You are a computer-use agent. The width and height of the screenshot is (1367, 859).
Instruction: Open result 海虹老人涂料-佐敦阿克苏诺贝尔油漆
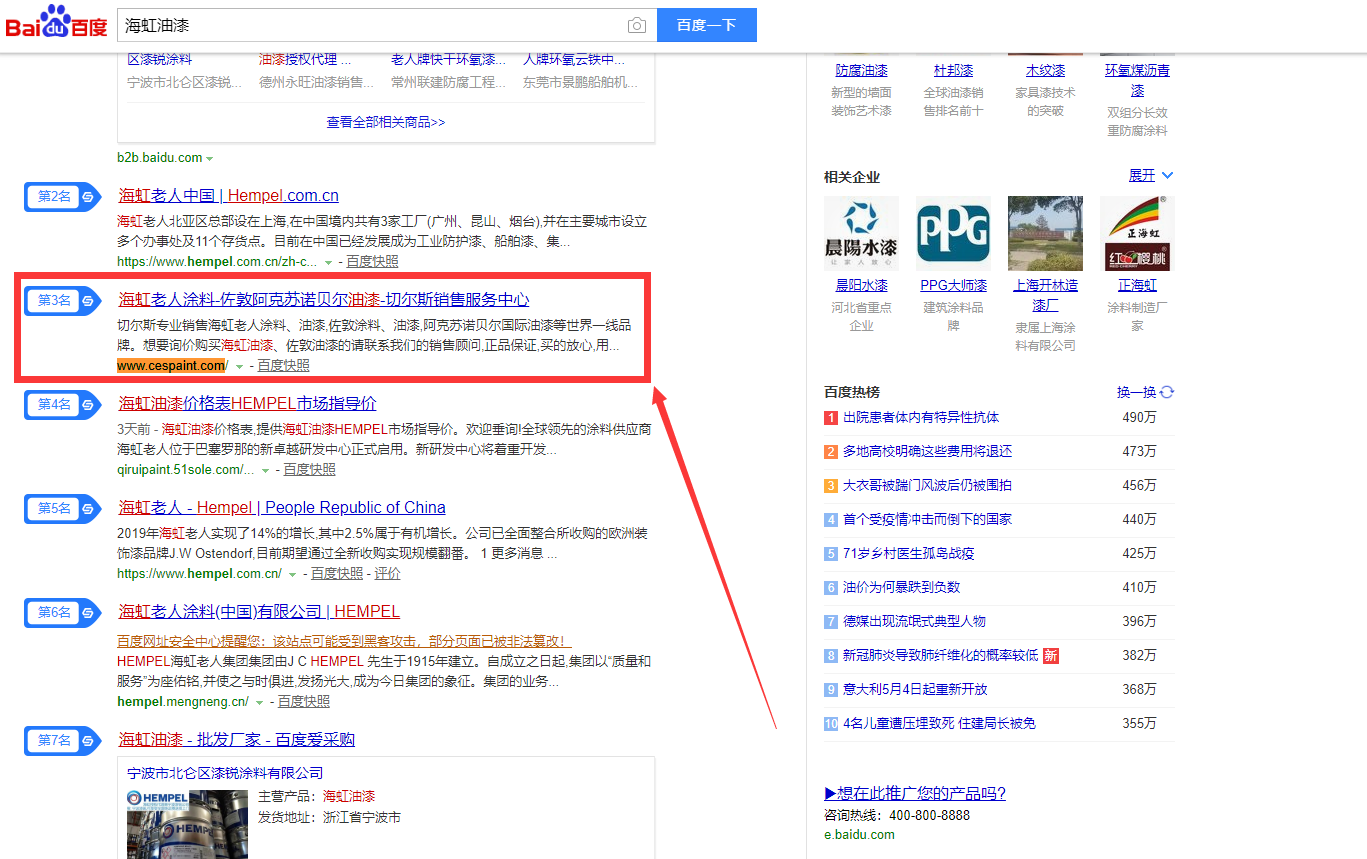click(x=323, y=300)
